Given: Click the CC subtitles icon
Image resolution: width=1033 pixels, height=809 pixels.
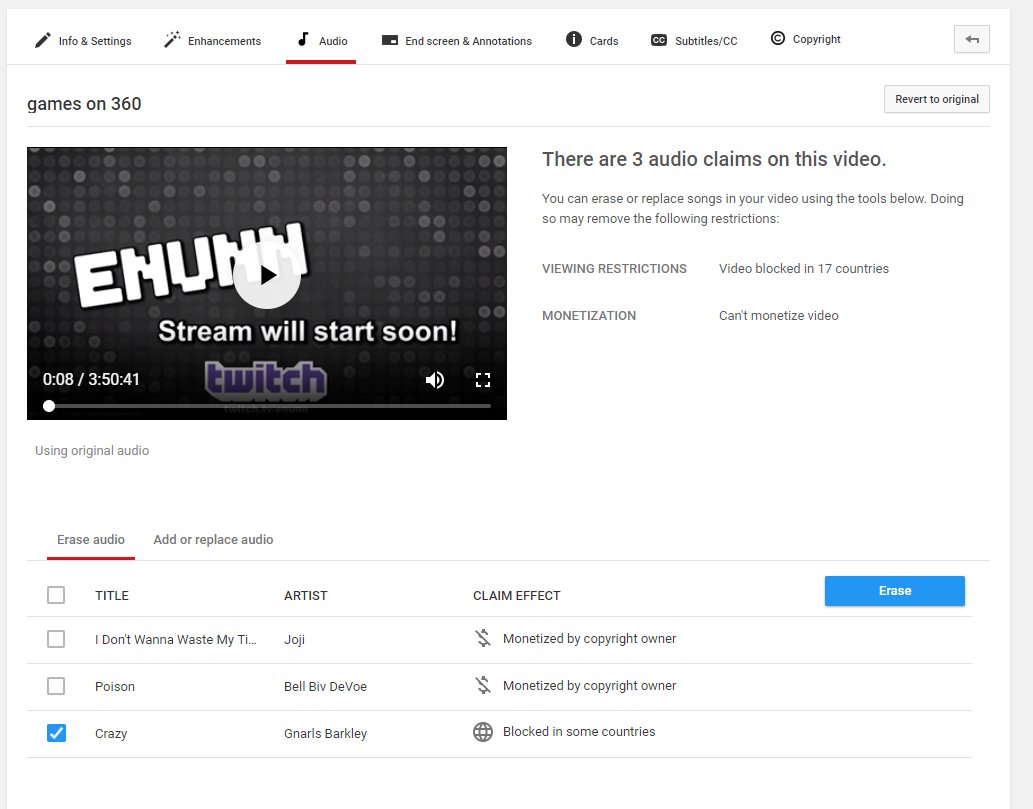Looking at the screenshot, I should tap(659, 40).
